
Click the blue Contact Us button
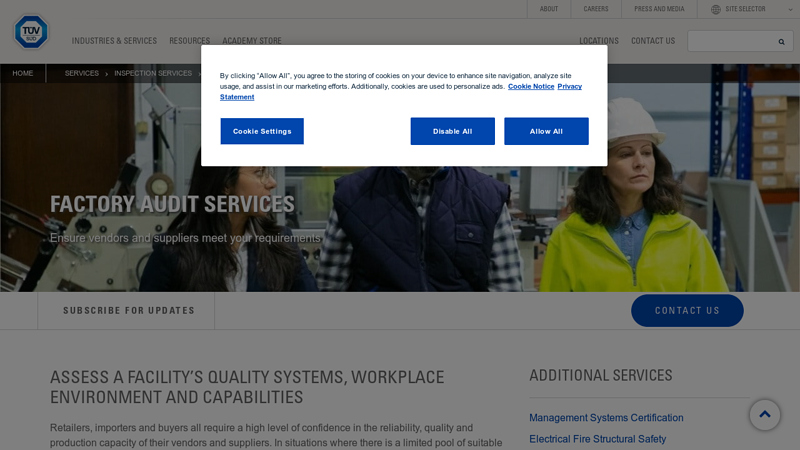687,311
